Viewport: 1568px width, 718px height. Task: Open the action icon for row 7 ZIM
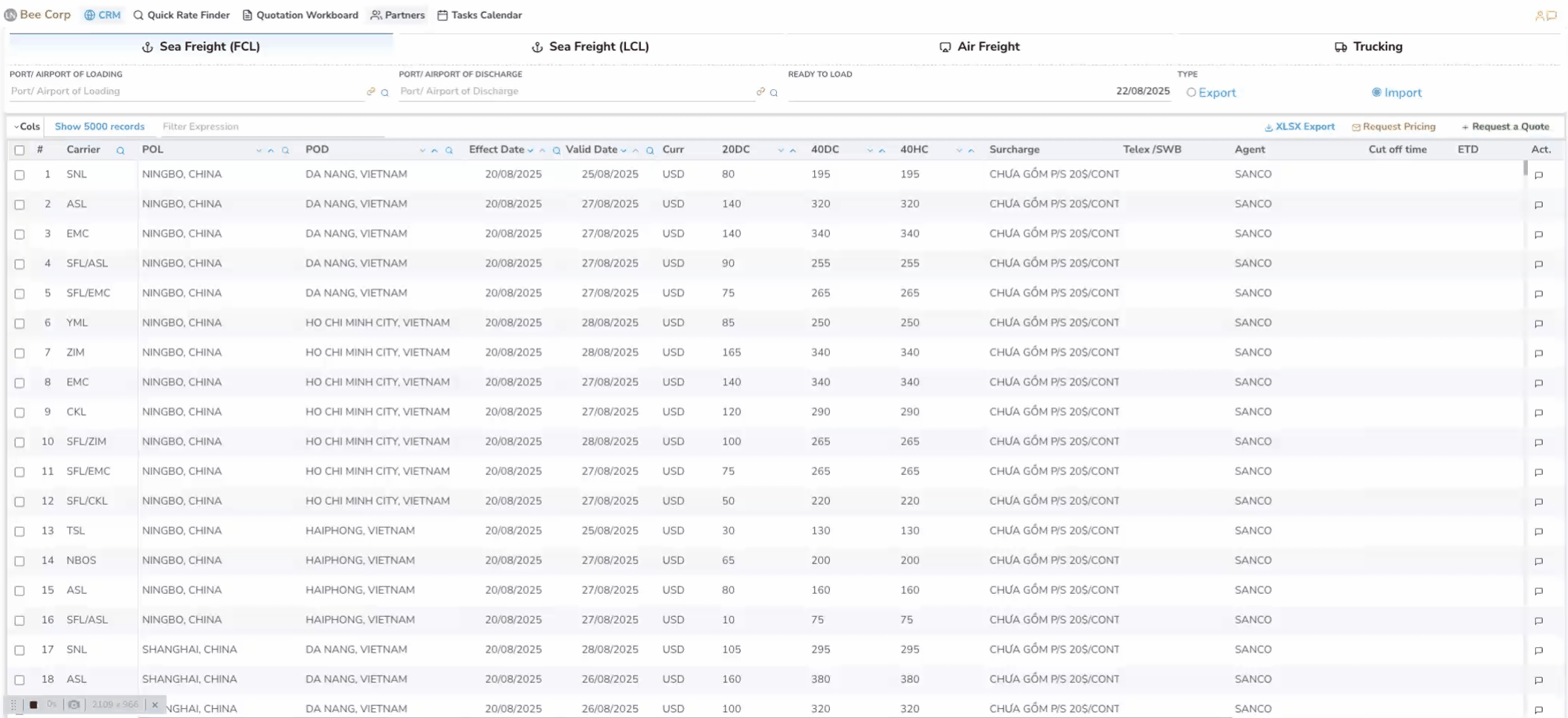(x=1538, y=354)
